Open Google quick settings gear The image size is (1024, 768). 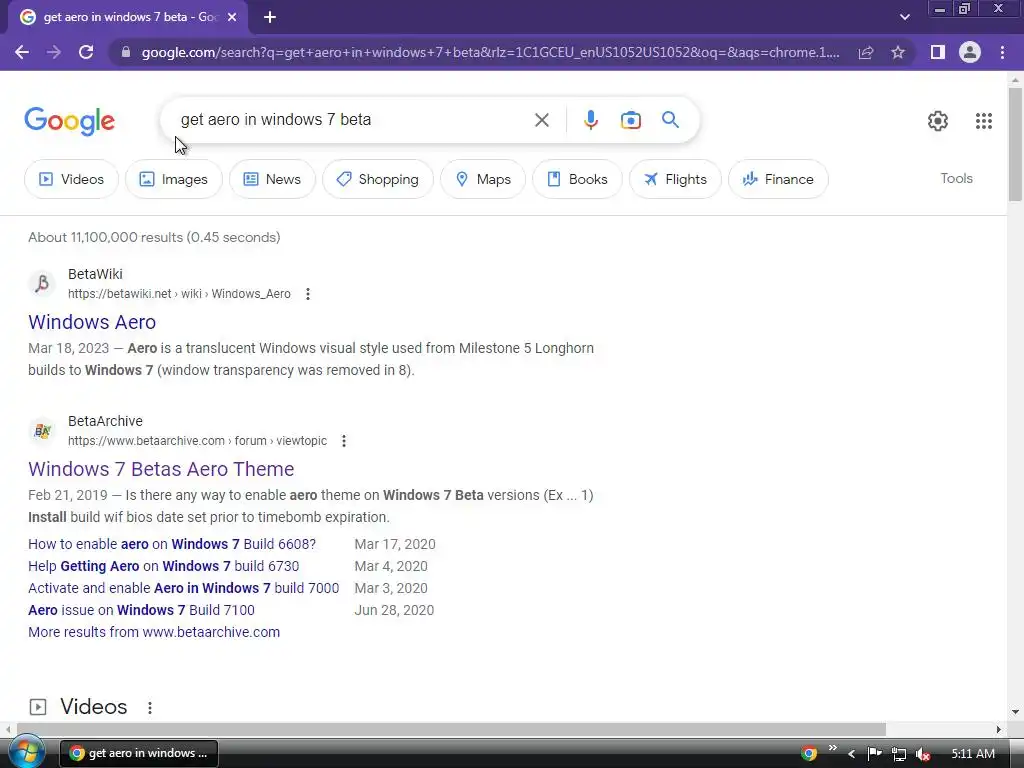(x=938, y=121)
